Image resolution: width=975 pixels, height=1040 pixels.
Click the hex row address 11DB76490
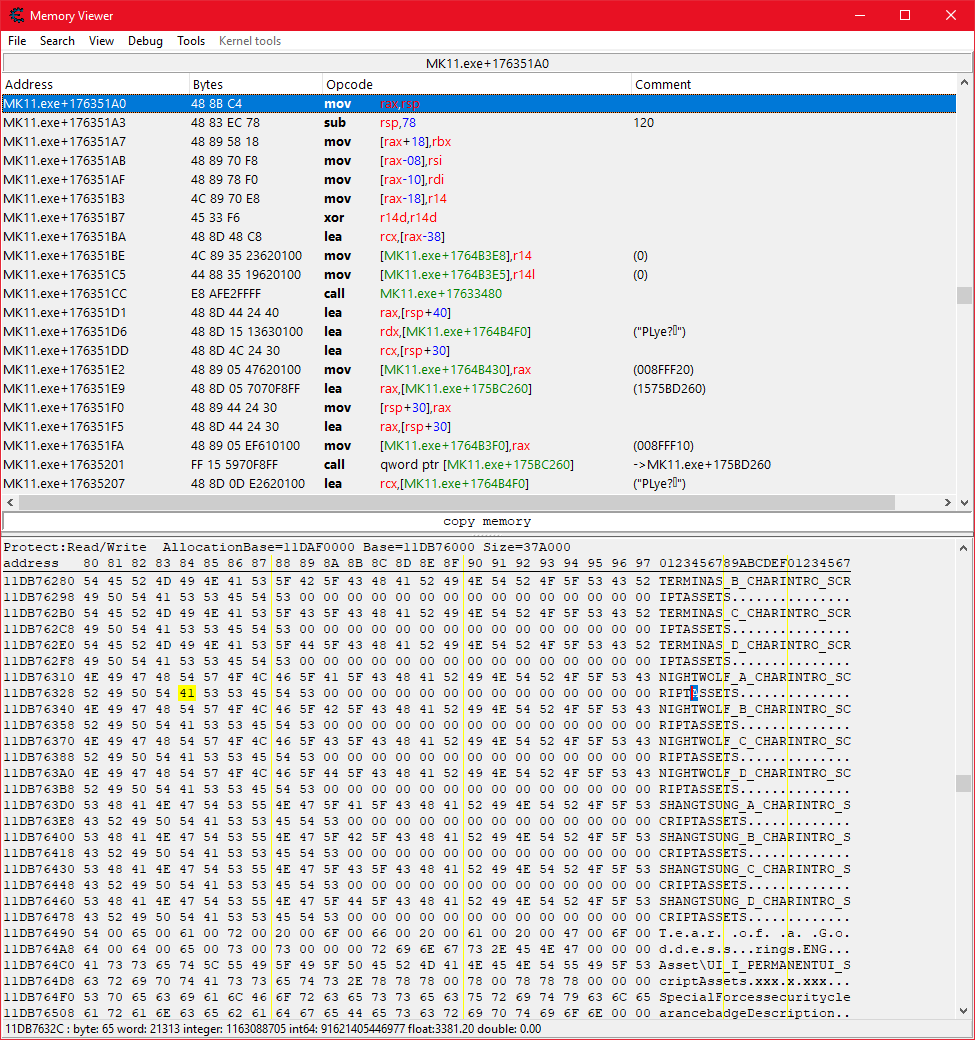(x=39, y=933)
